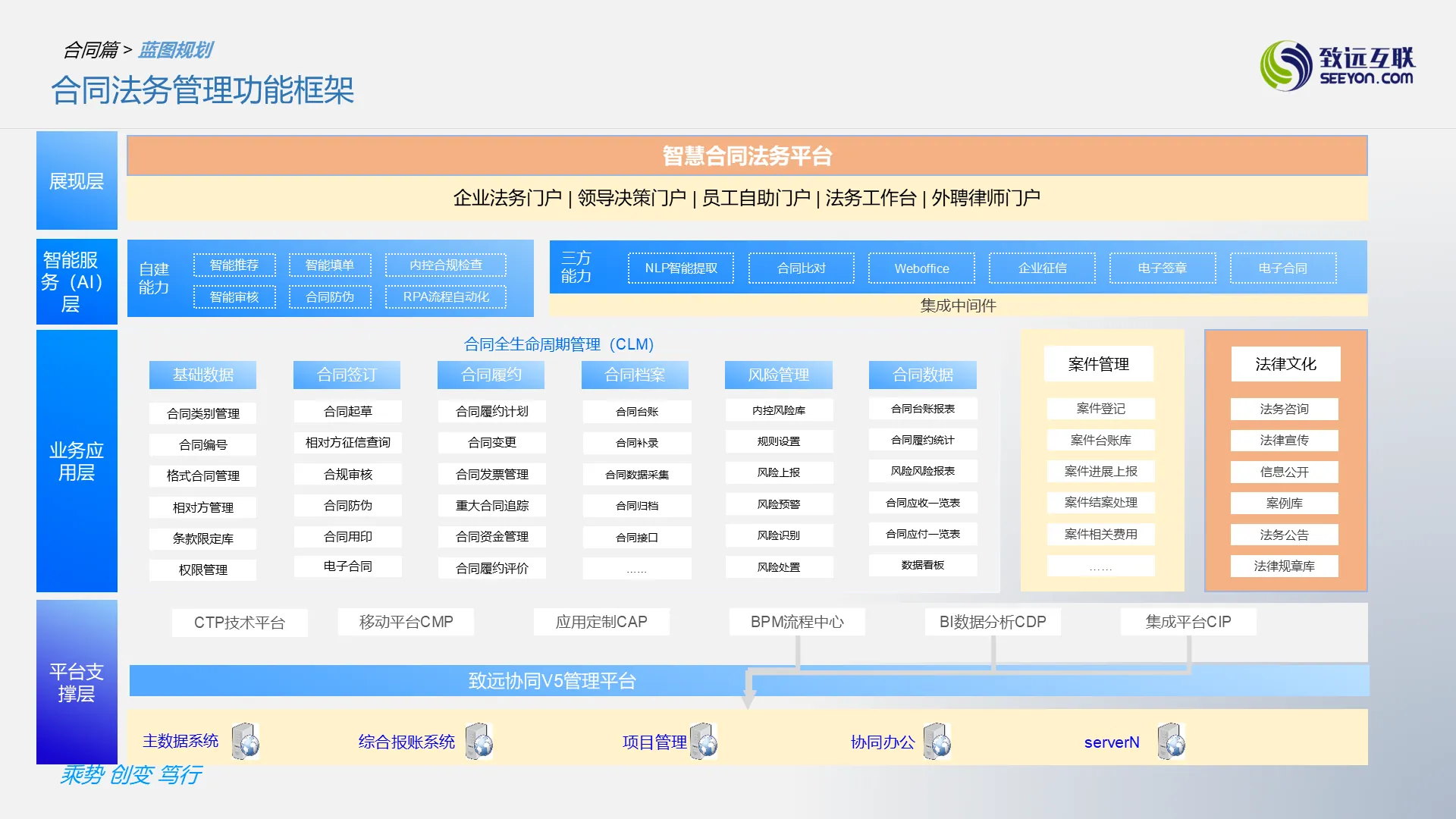The height and width of the screenshot is (819, 1456).
Task: Click the 合同应收一览表 item
Action: coord(923,503)
